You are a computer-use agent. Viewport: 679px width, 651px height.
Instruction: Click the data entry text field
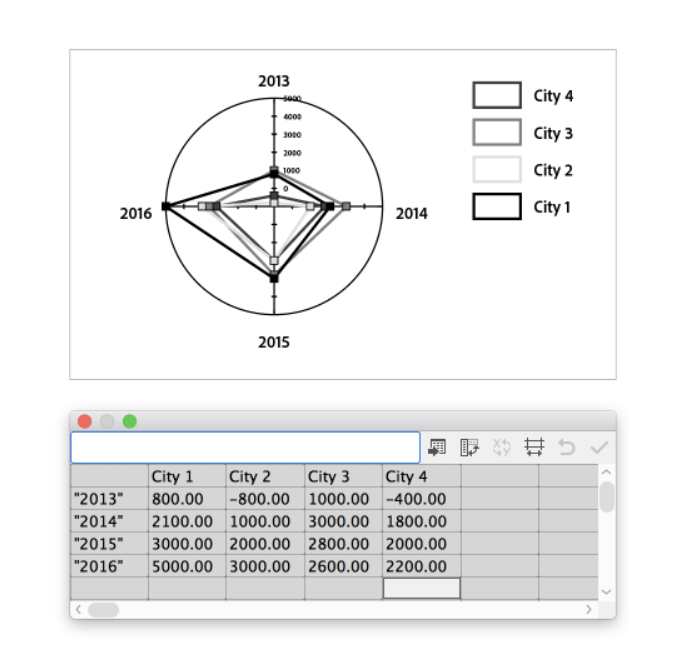point(245,447)
